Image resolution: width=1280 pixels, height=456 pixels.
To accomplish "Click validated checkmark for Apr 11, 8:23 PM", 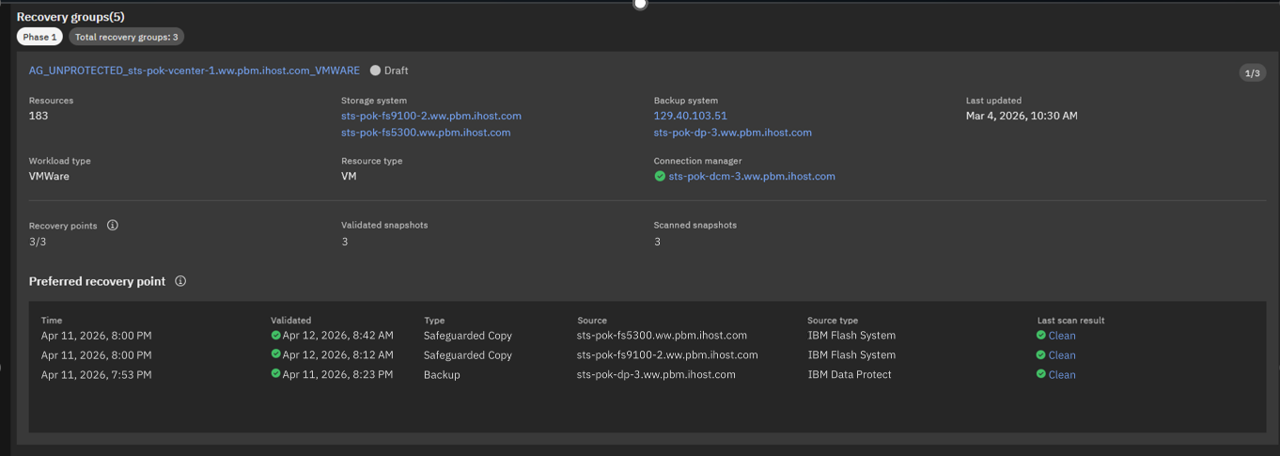I will (276, 375).
